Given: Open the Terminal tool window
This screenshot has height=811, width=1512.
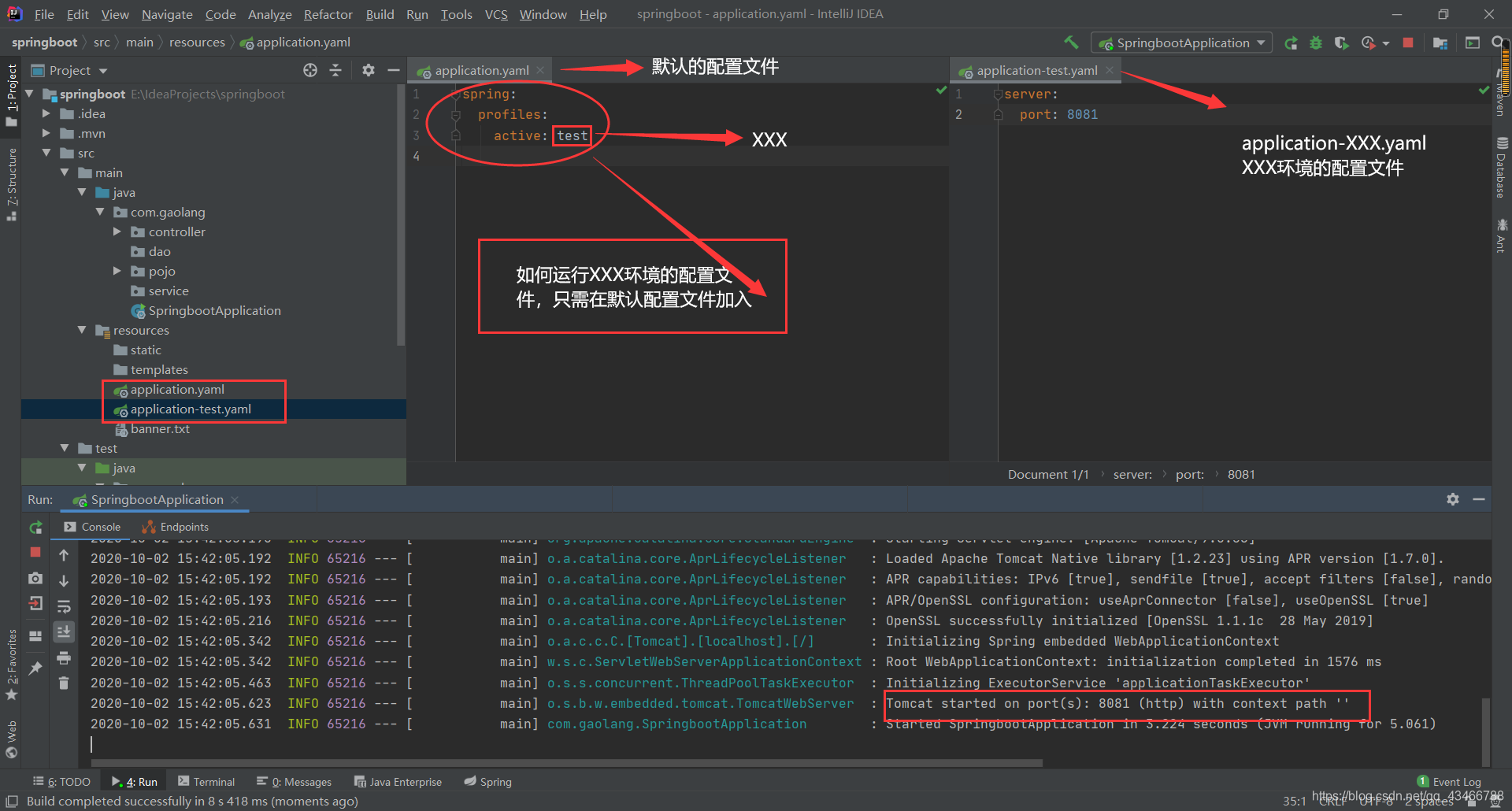Looking at the screenshot, I should click(206, 782).
